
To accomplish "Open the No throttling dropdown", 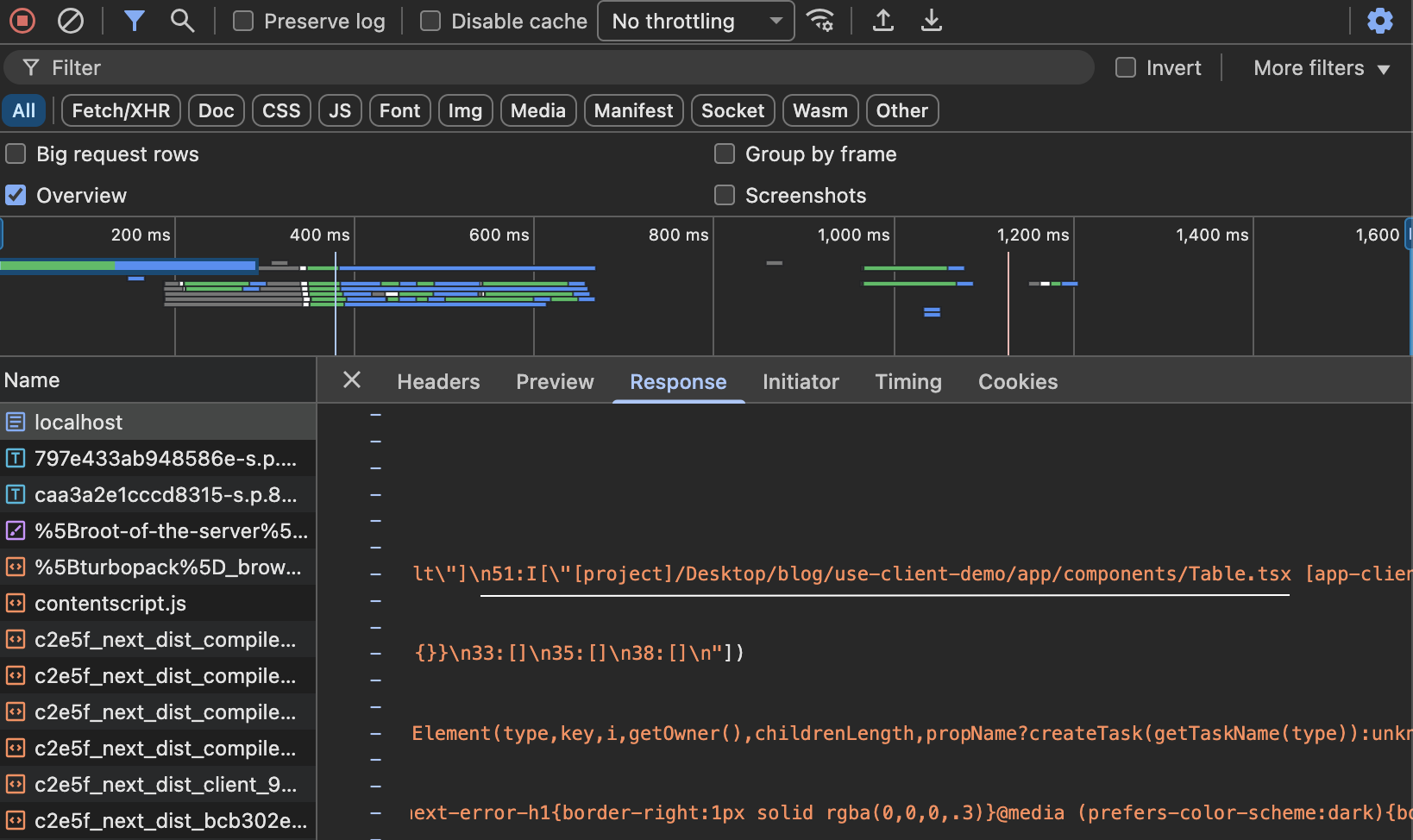I will 695,22.
